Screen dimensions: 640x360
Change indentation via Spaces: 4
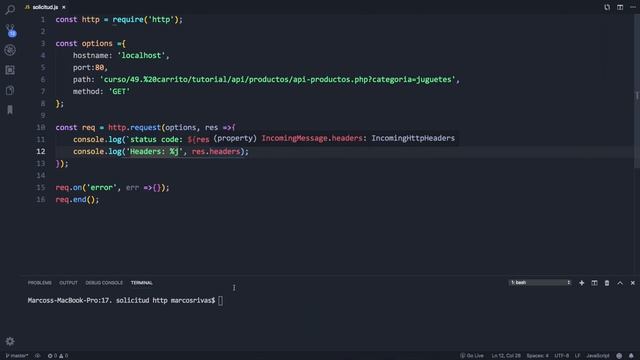tap(537, 356)
